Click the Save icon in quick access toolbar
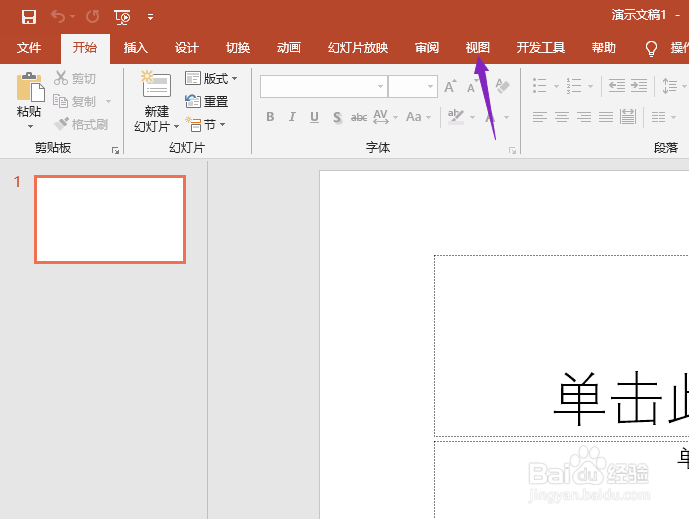The height and width of the screenshot is (519, 689). pos(29,17)
